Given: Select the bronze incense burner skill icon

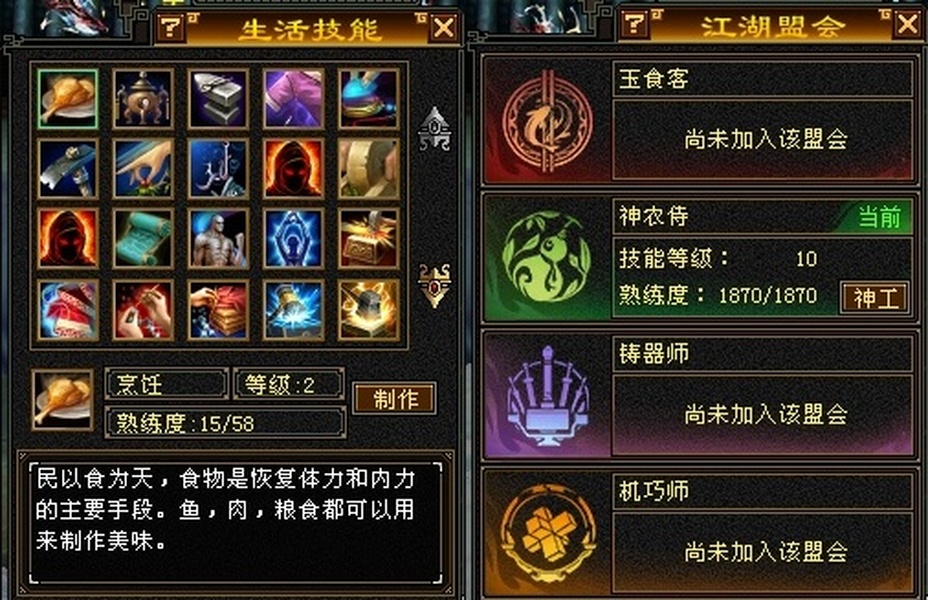Looking at the screenshot, I should click(143, 99).
